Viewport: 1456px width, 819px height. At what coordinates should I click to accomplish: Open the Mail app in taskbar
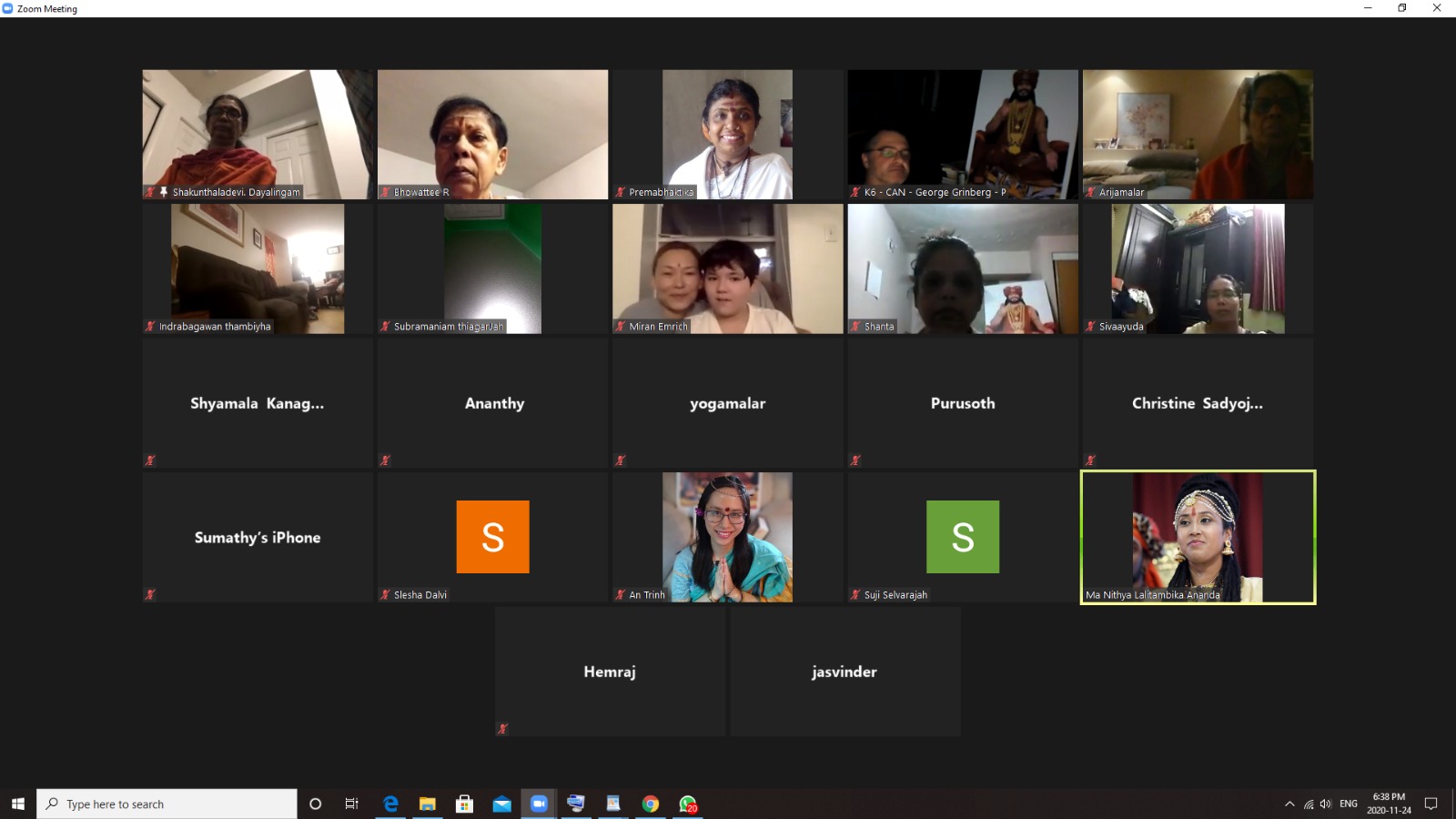click(501, 804)
